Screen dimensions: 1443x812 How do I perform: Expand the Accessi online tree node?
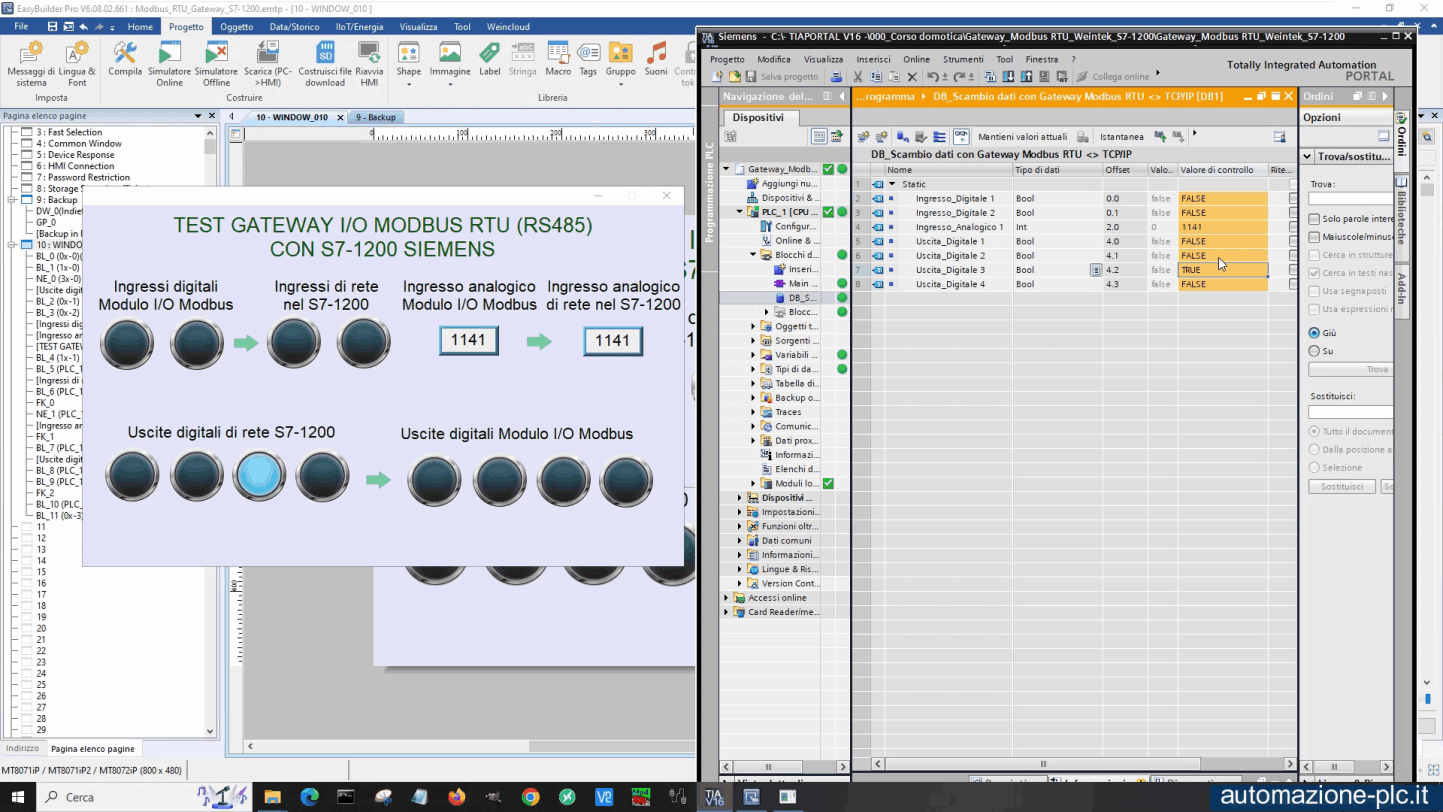(727, 598)
